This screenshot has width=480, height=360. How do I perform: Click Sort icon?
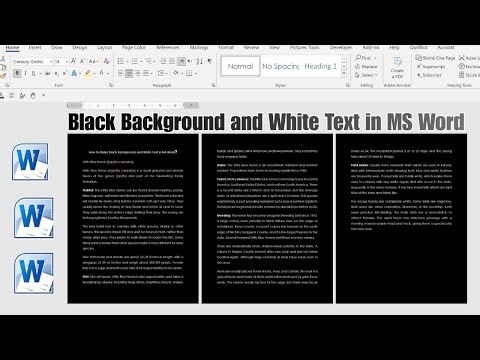[x=199, y=61]
